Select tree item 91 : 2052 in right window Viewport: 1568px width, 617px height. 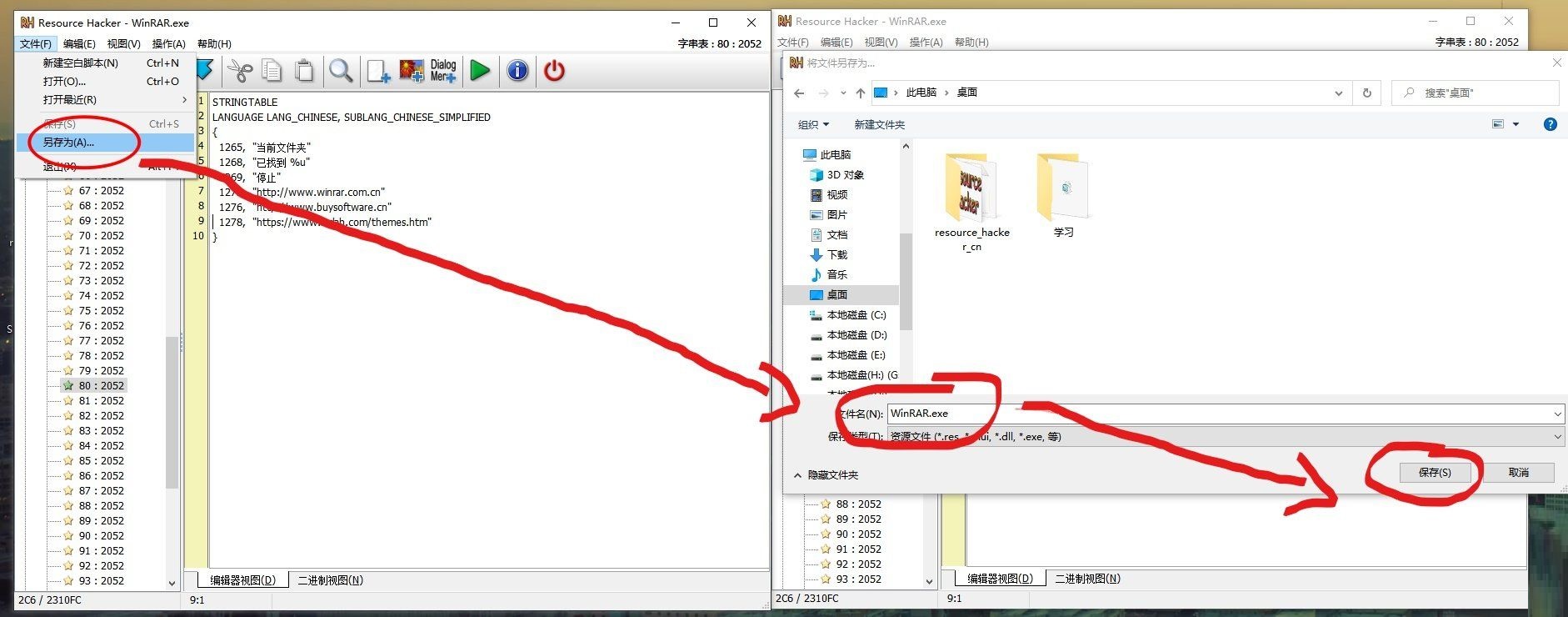pos(851,549)
